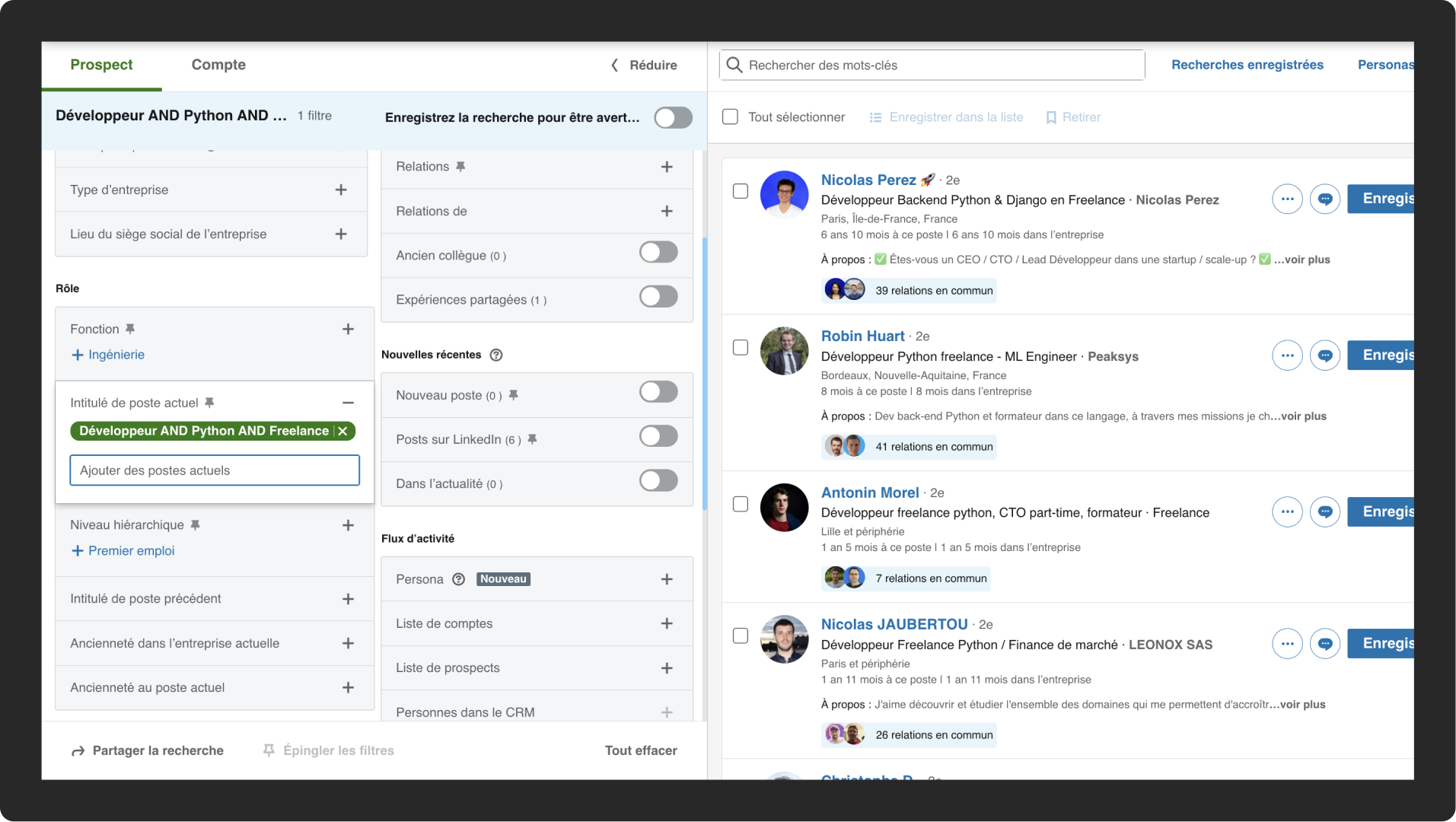Message Nicolas JAUBERTOU via chat icon
The width and height of the screenshot is (1456, 822).
(x=1325, y=644)
